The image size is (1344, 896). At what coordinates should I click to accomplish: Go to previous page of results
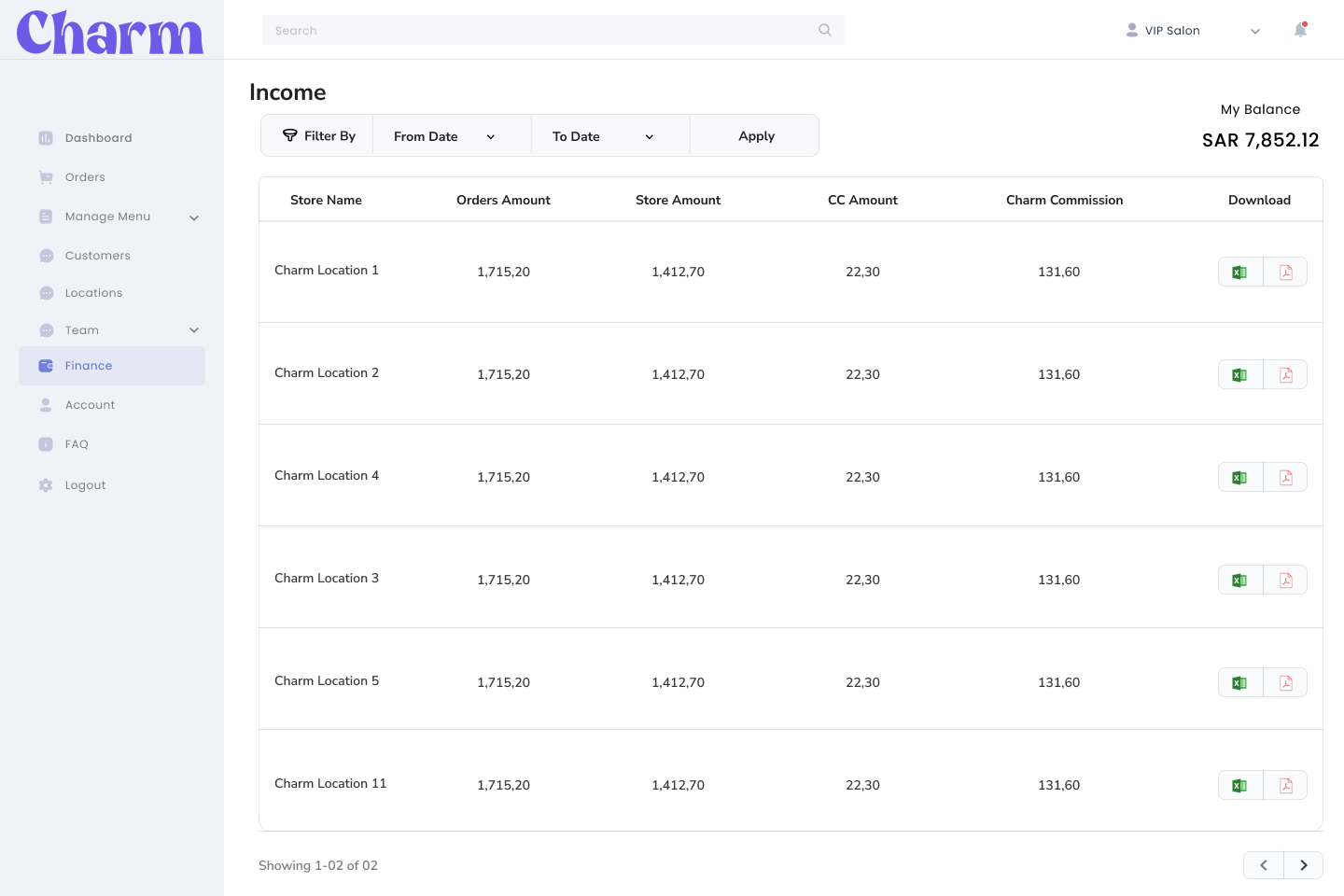(x=1264, y=865)
